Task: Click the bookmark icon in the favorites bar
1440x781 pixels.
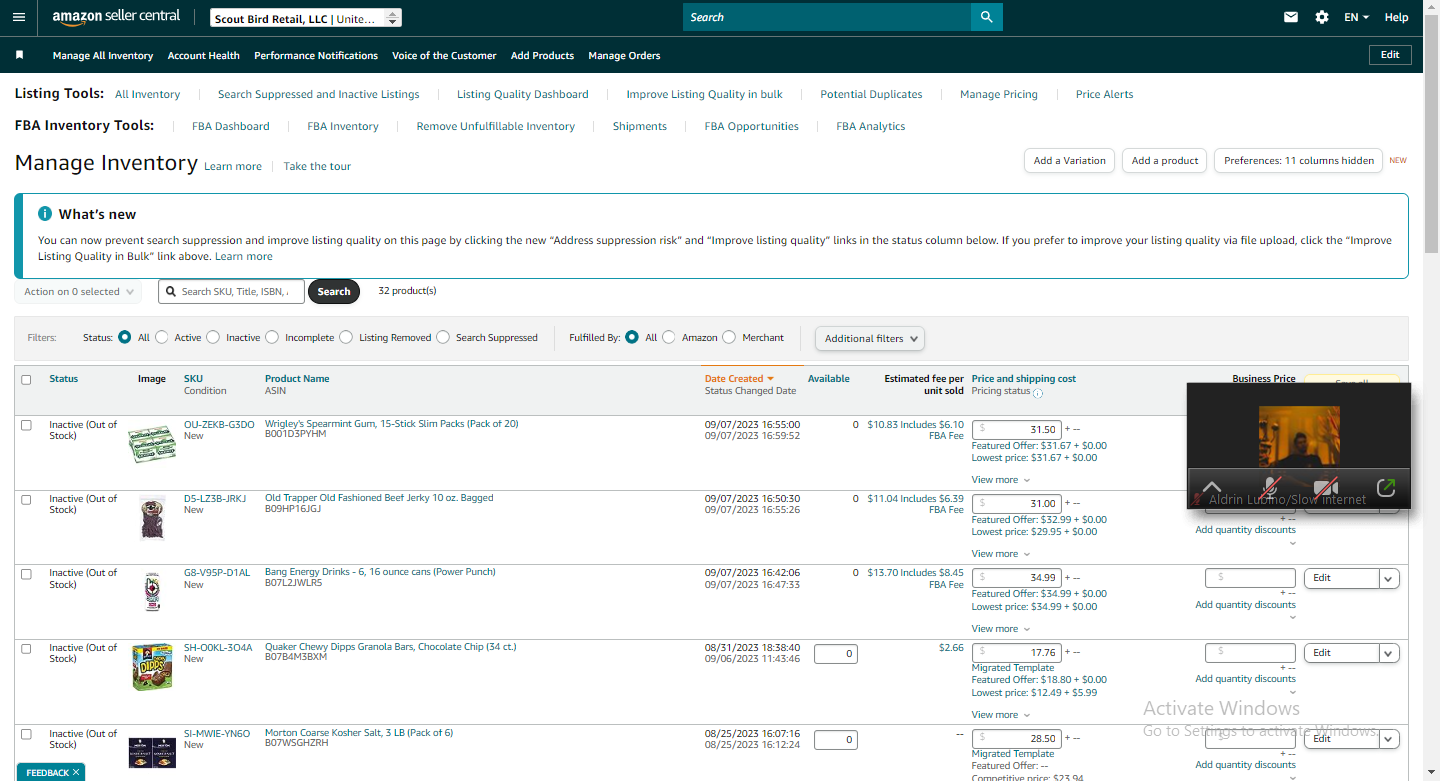Action: [19, 55]
